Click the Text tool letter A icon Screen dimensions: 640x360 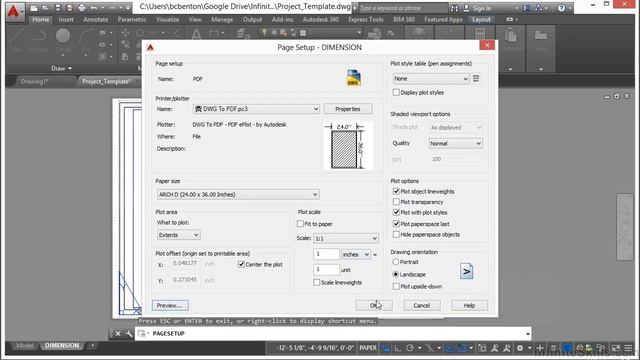click(x=196, y=35)
